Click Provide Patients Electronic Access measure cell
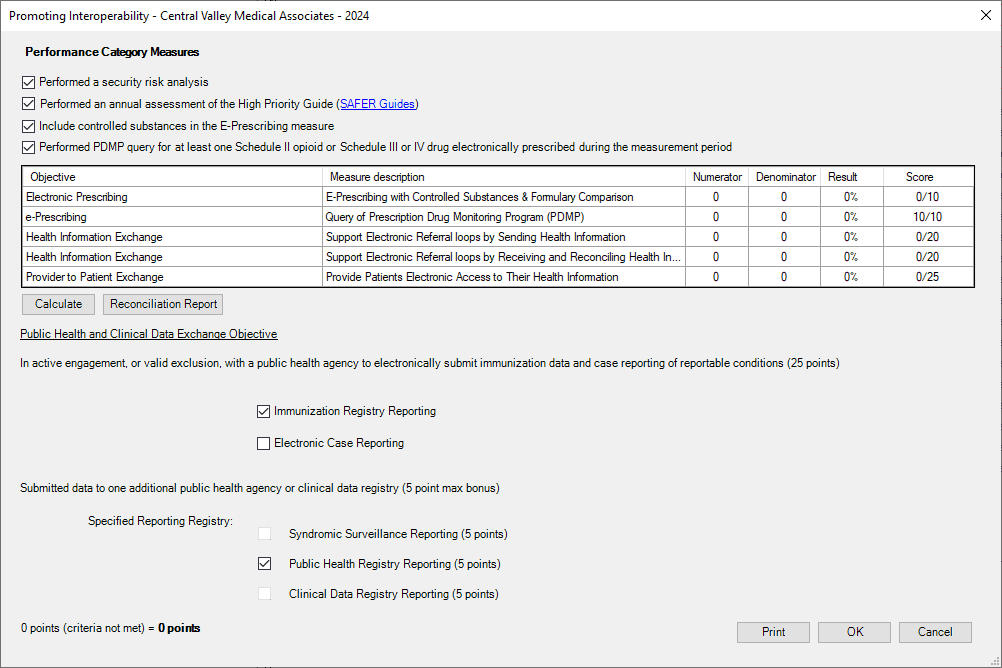Viewport: 1002px width, 668px height. (x=504, y=277)
